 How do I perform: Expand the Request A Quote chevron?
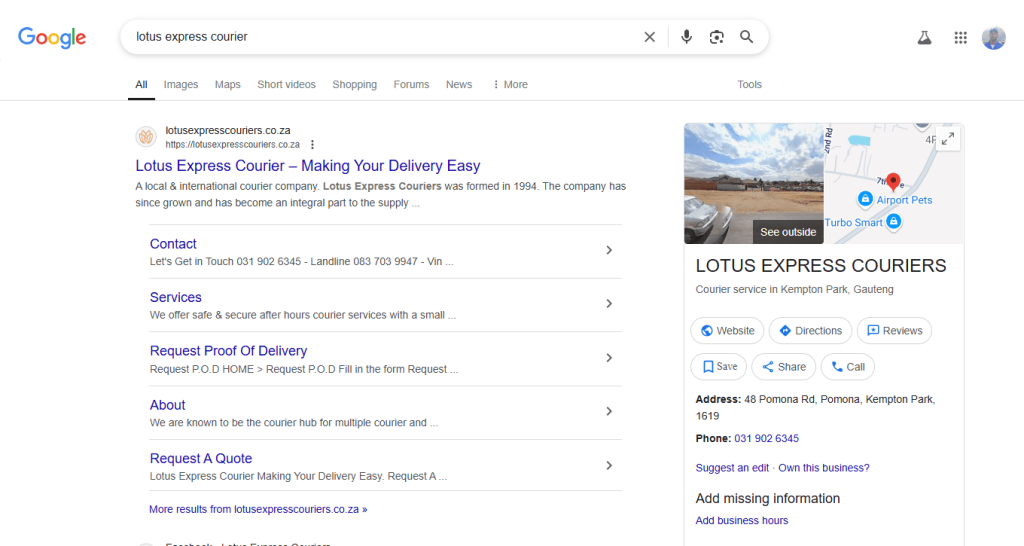609,466
